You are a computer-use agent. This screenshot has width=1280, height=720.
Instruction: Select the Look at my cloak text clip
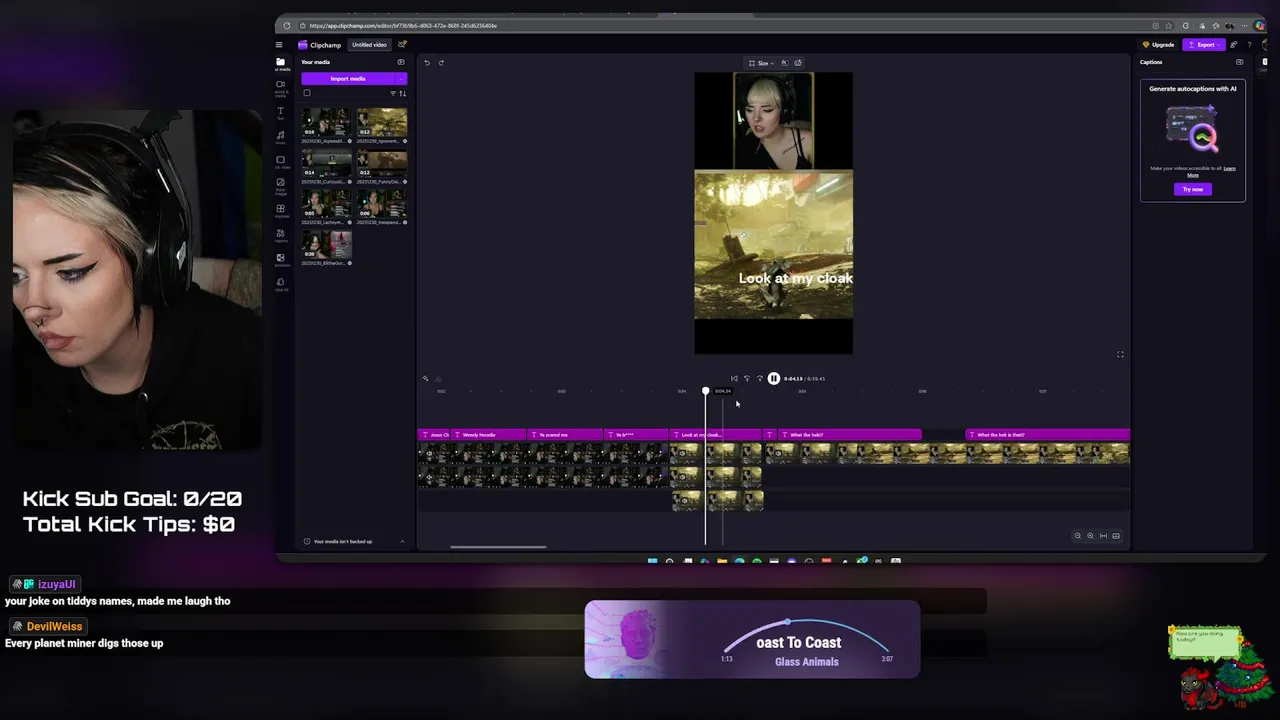[716, 435]
